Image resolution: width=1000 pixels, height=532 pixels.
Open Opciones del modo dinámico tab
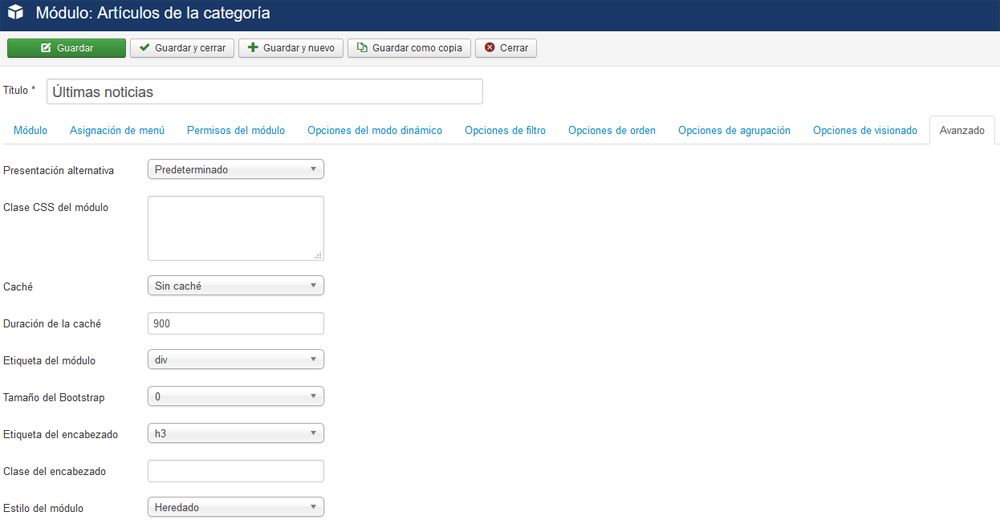(x=375, y=130)
